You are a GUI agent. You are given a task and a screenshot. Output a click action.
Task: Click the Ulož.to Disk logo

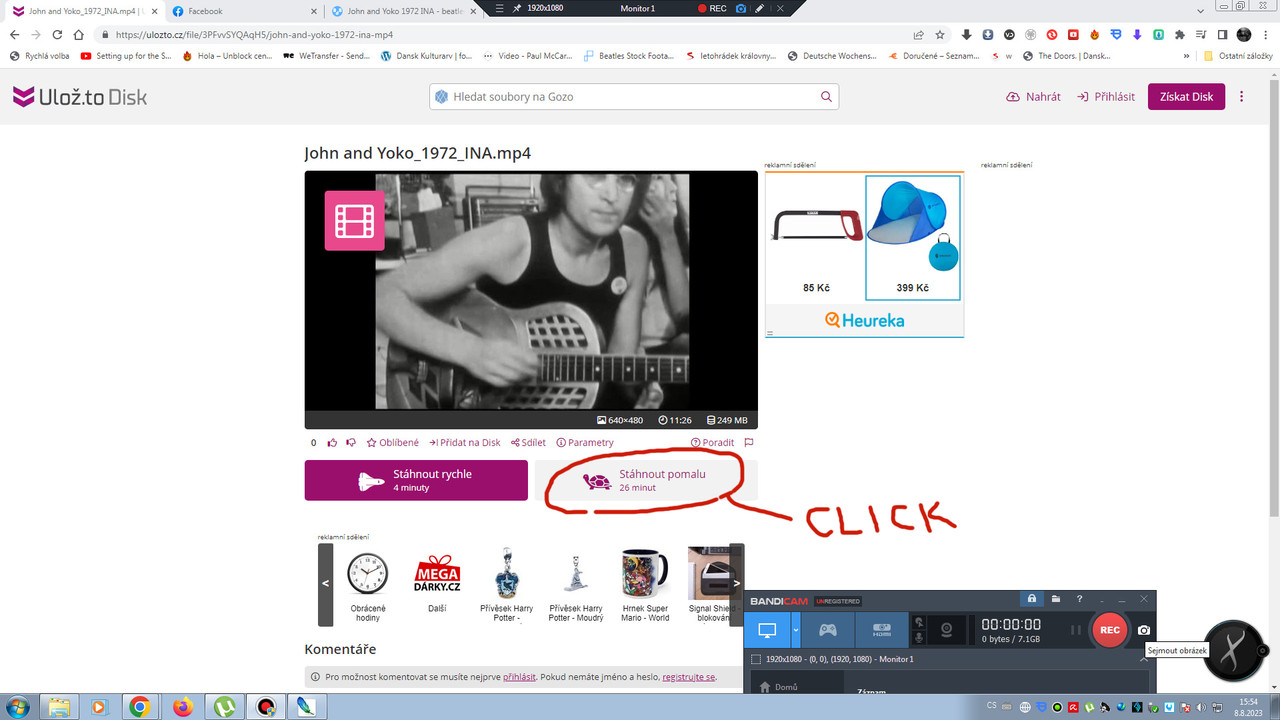click(x=79, y=96)
